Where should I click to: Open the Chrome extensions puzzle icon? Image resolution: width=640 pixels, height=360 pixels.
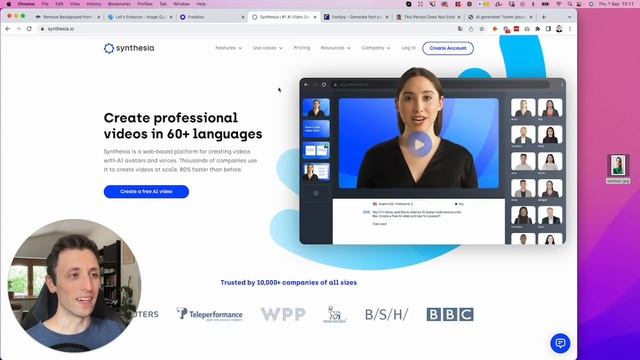tap(538, 29)
